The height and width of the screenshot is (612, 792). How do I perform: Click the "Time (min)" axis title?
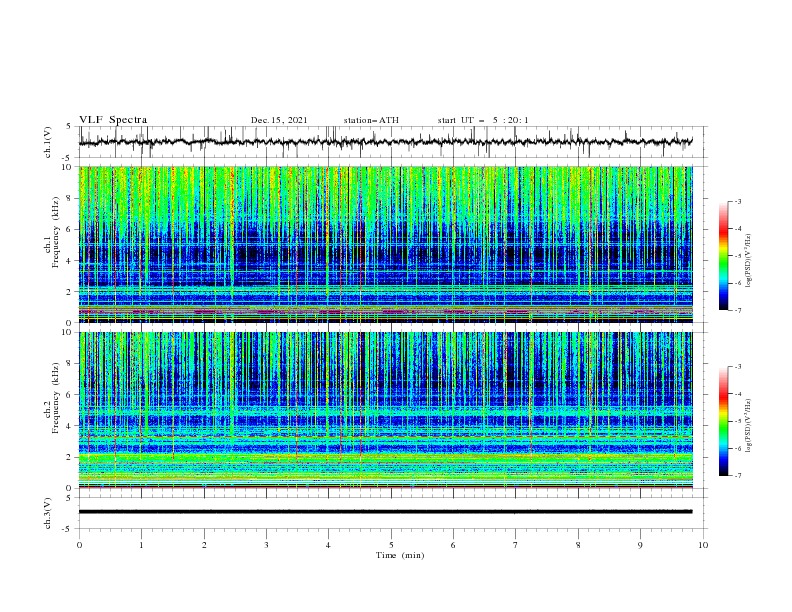pyautogui.click(x=400, y=555)
